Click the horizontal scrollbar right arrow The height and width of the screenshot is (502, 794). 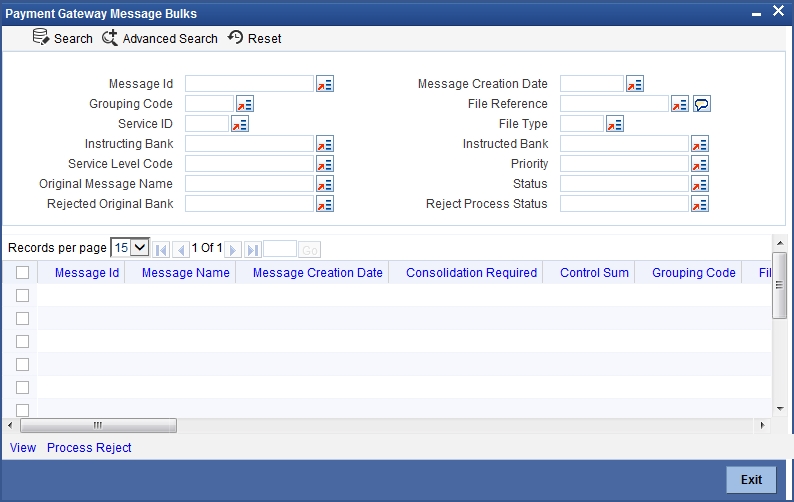coord(763,426)
